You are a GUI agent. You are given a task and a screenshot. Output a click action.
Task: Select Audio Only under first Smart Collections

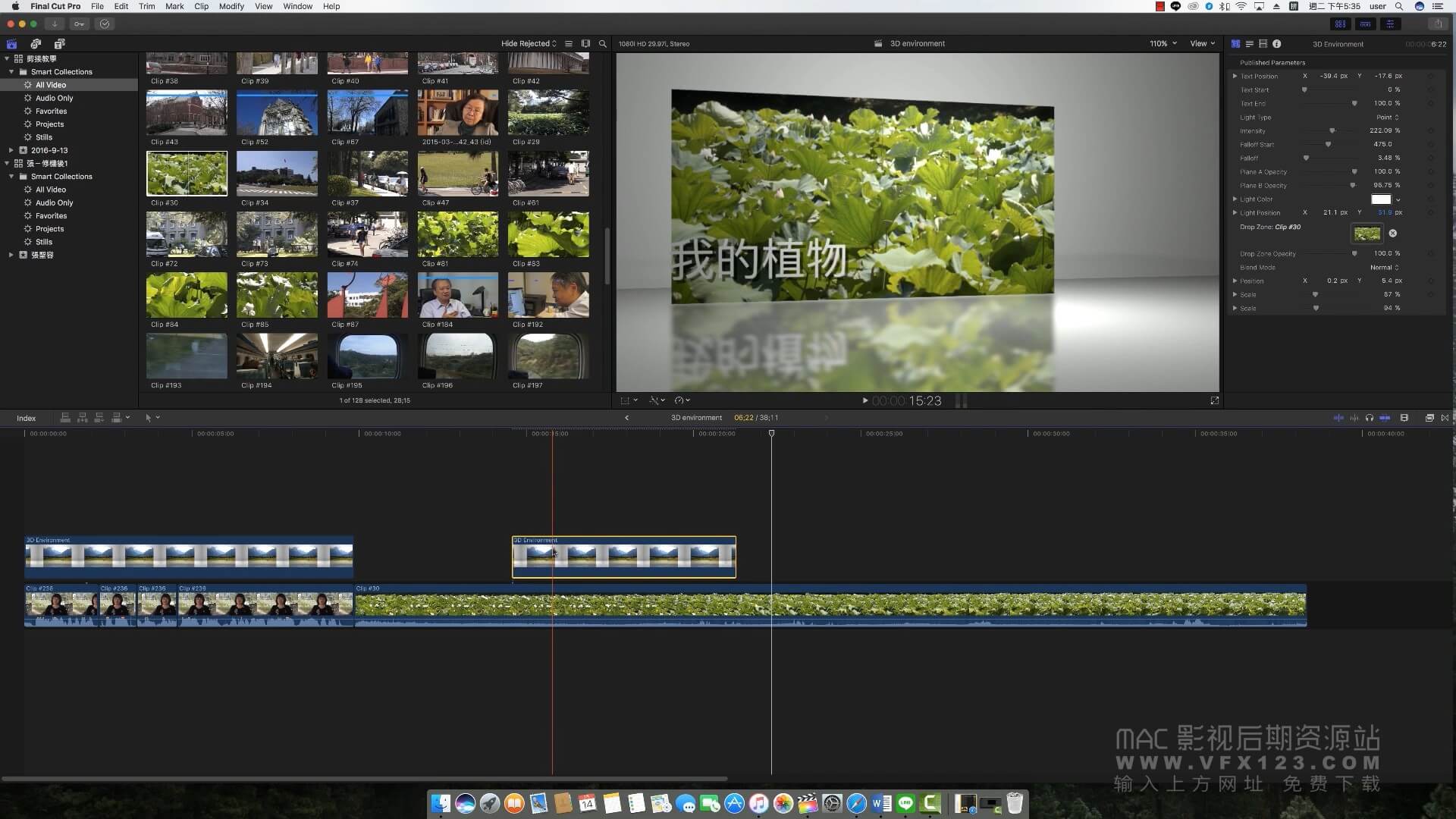(55, 98)
